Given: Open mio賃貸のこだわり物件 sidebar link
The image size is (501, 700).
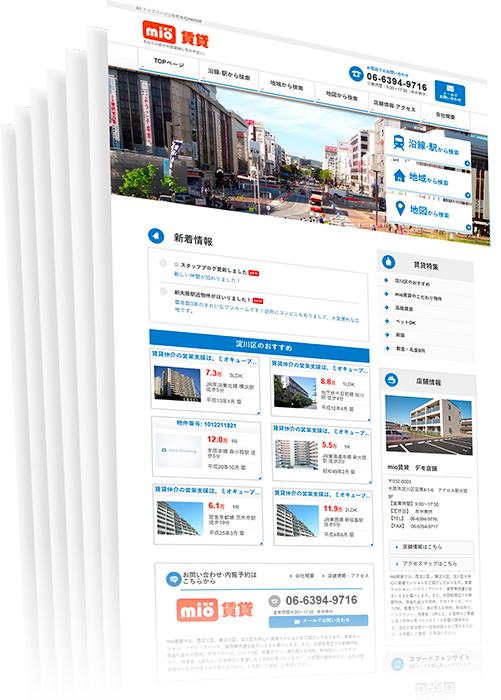Looking at the screenshot, I should pyautogui.click(x=418, y=296).
